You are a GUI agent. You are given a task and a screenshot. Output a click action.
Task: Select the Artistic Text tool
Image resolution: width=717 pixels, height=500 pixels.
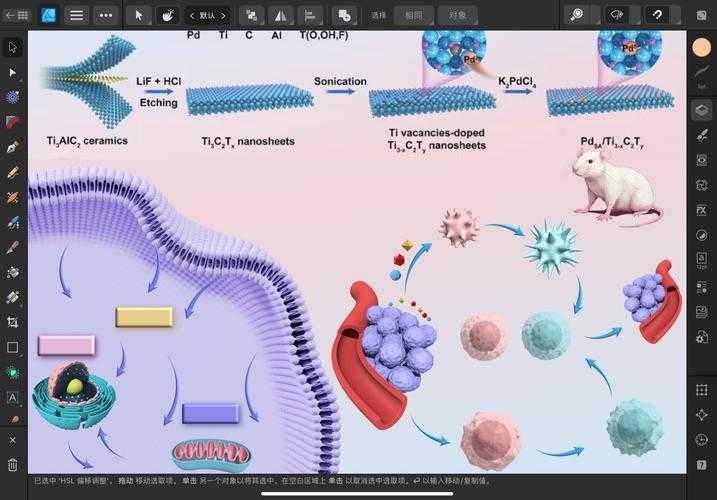[13, 397]
